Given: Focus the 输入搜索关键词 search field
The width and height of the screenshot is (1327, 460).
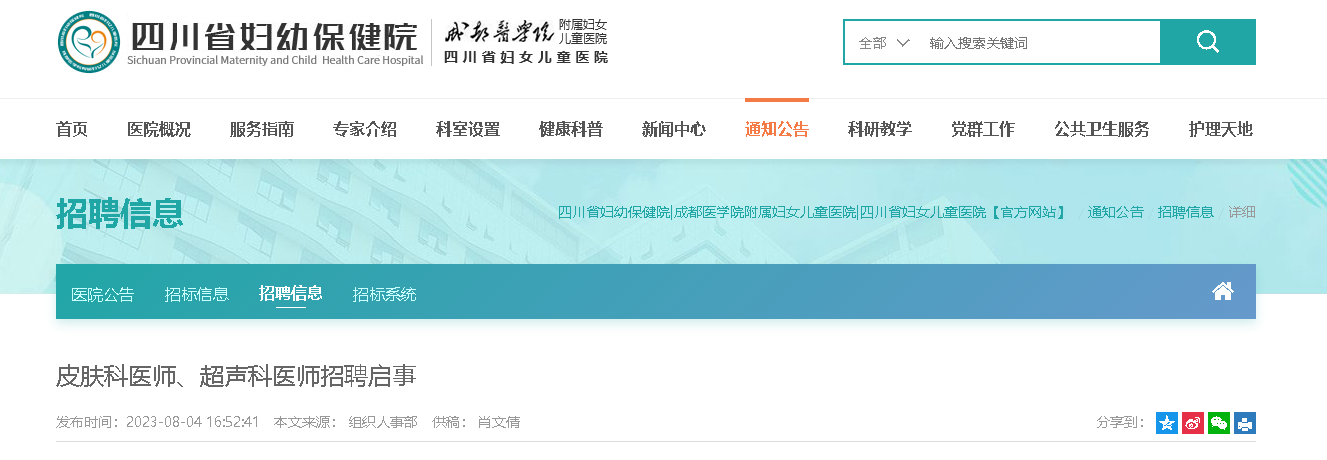Looking at the screenshot, I should click(x=1038, y=43).
